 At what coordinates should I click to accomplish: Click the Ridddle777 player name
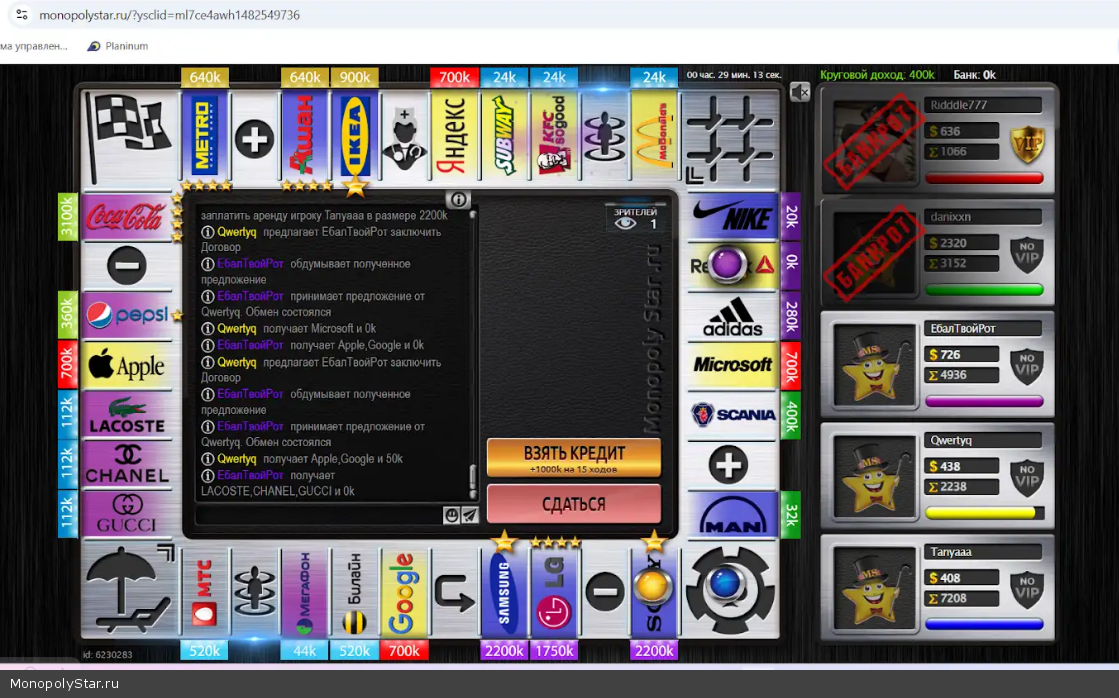(958, 105)
